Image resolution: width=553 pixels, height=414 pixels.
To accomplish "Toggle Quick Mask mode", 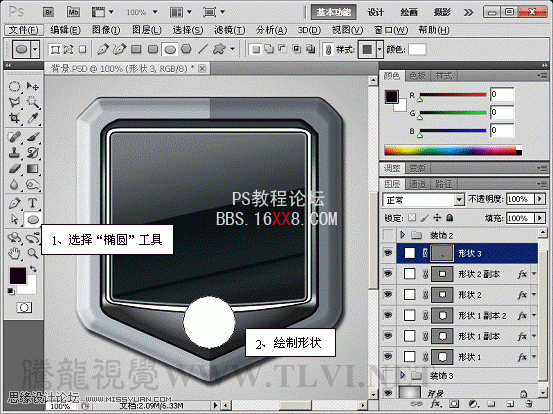I will [x=24, y=308].
